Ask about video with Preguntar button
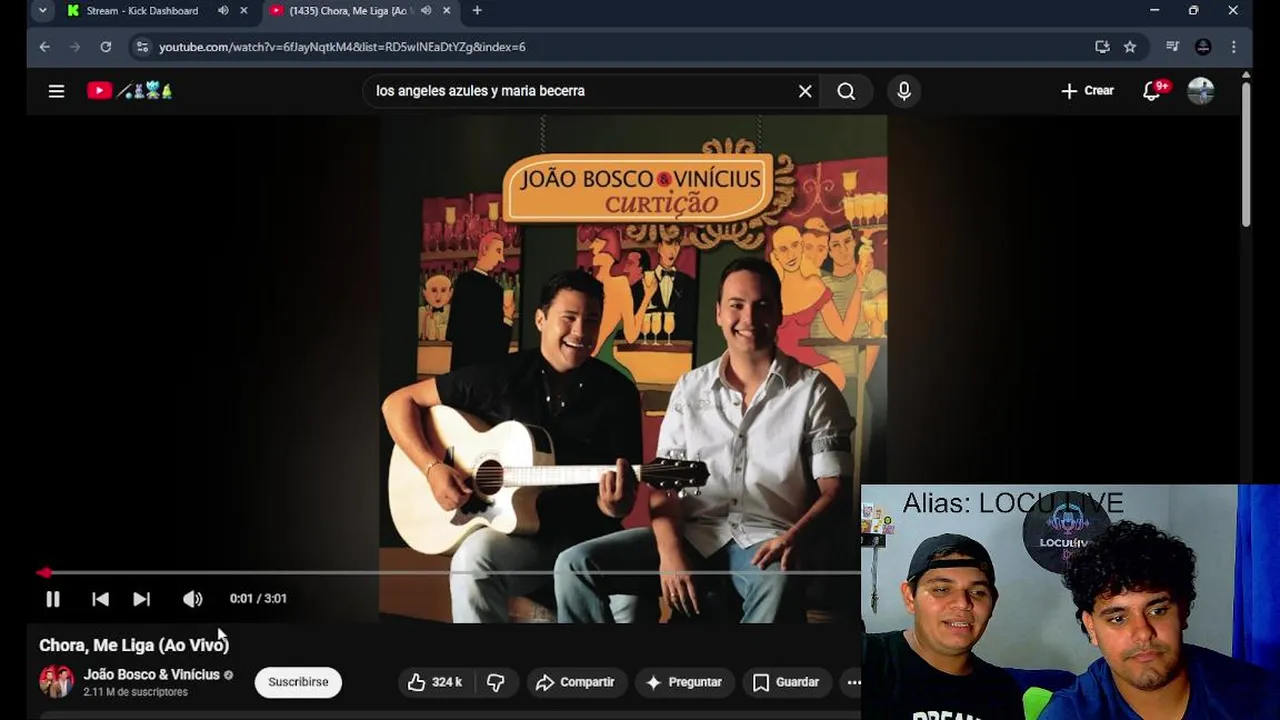This screenshot has height=720, width=1280. (684, 682)
